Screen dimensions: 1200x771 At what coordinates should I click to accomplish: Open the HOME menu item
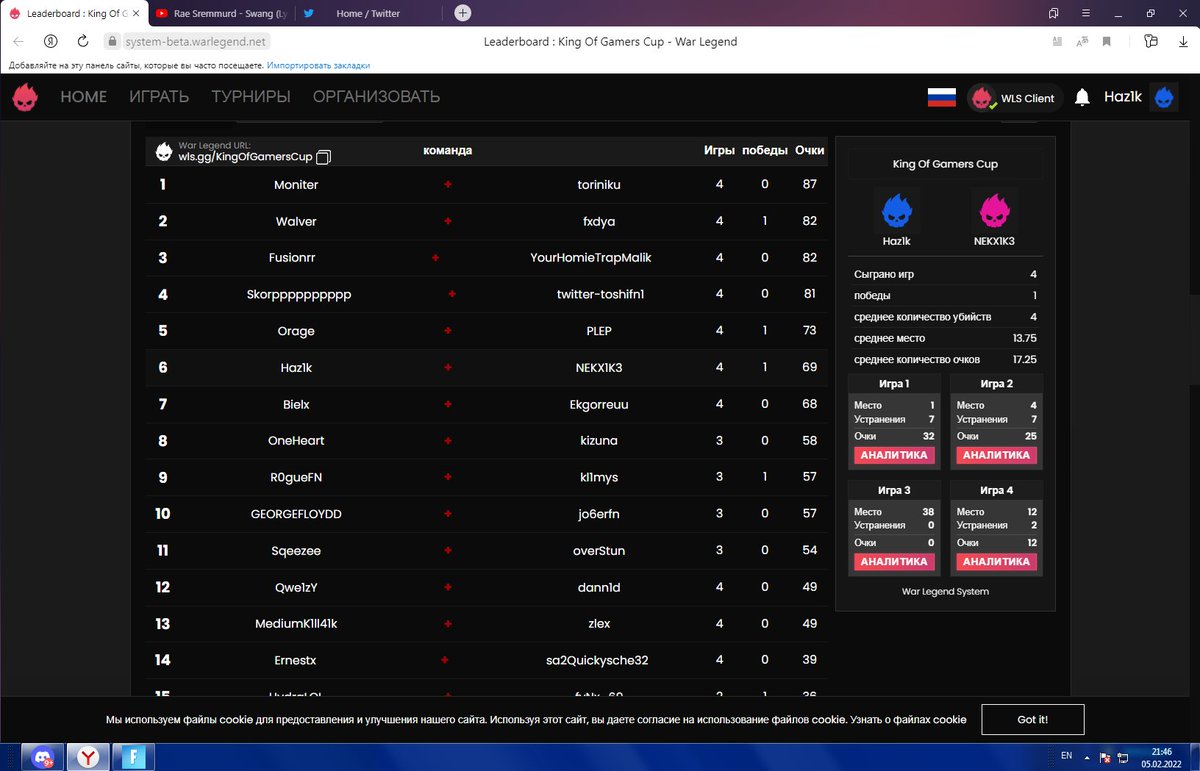83,97
